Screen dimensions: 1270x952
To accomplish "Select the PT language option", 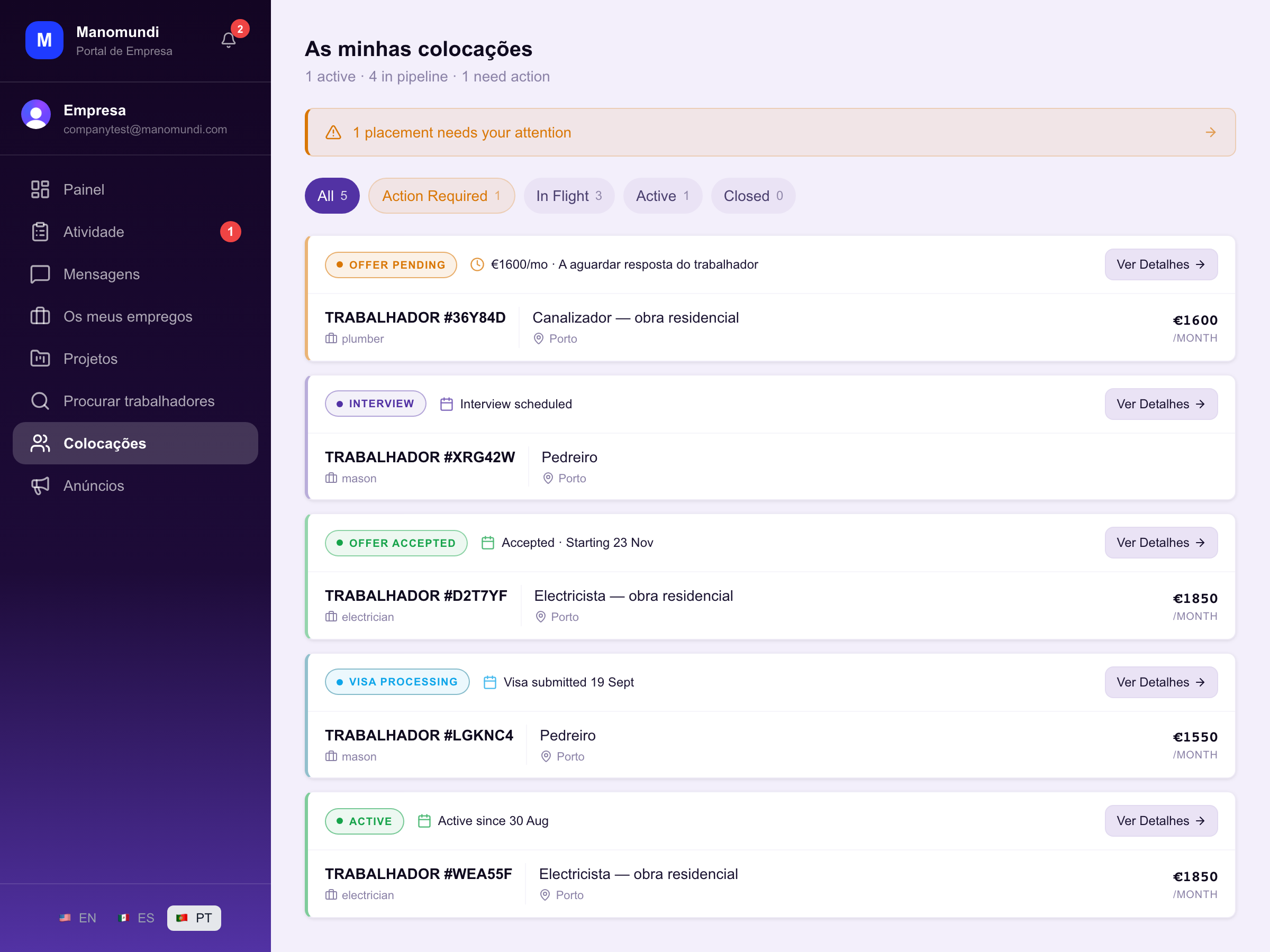I will (x=194, y=918).
